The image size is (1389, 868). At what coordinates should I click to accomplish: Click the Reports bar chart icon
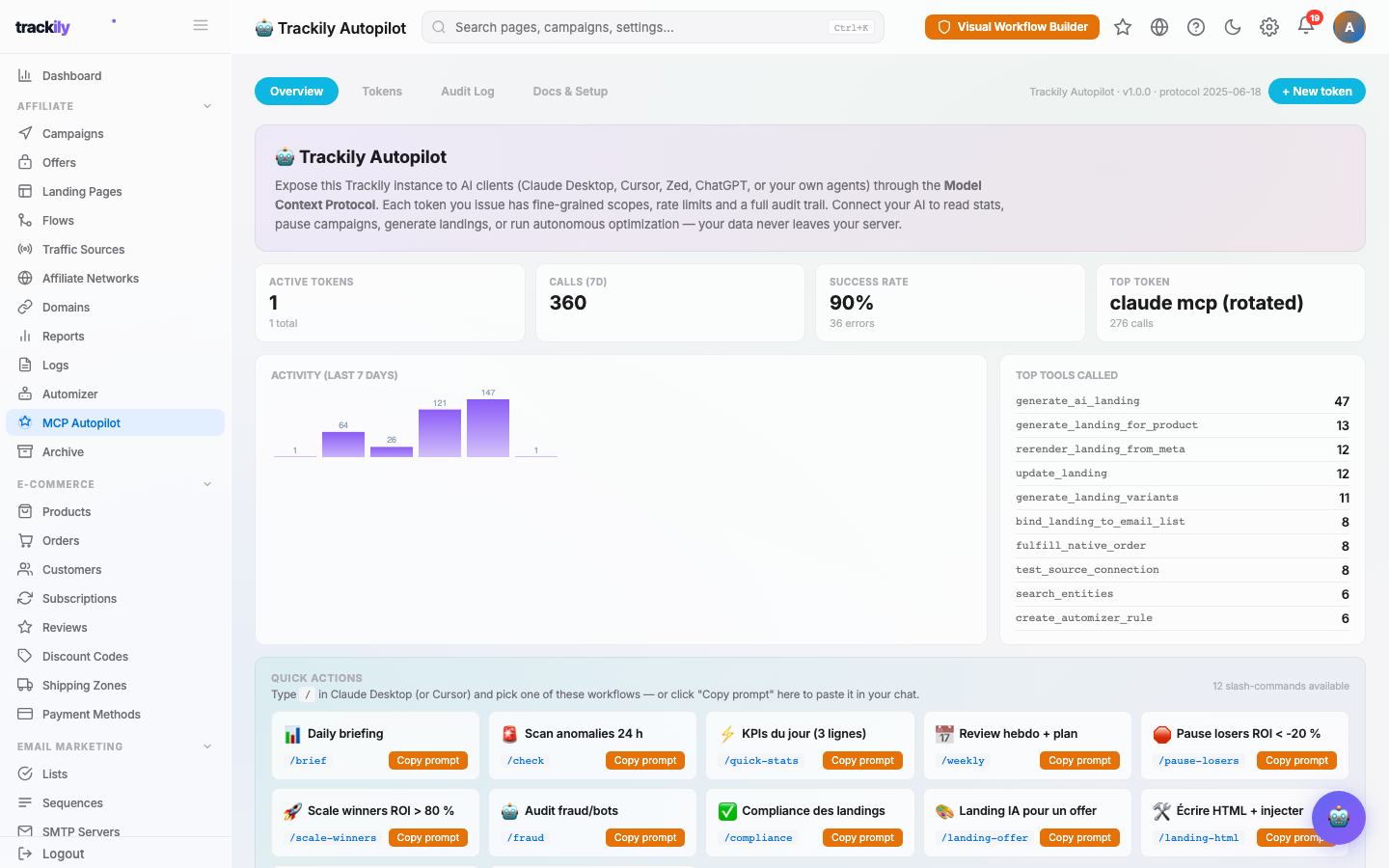tap(25, 336)
